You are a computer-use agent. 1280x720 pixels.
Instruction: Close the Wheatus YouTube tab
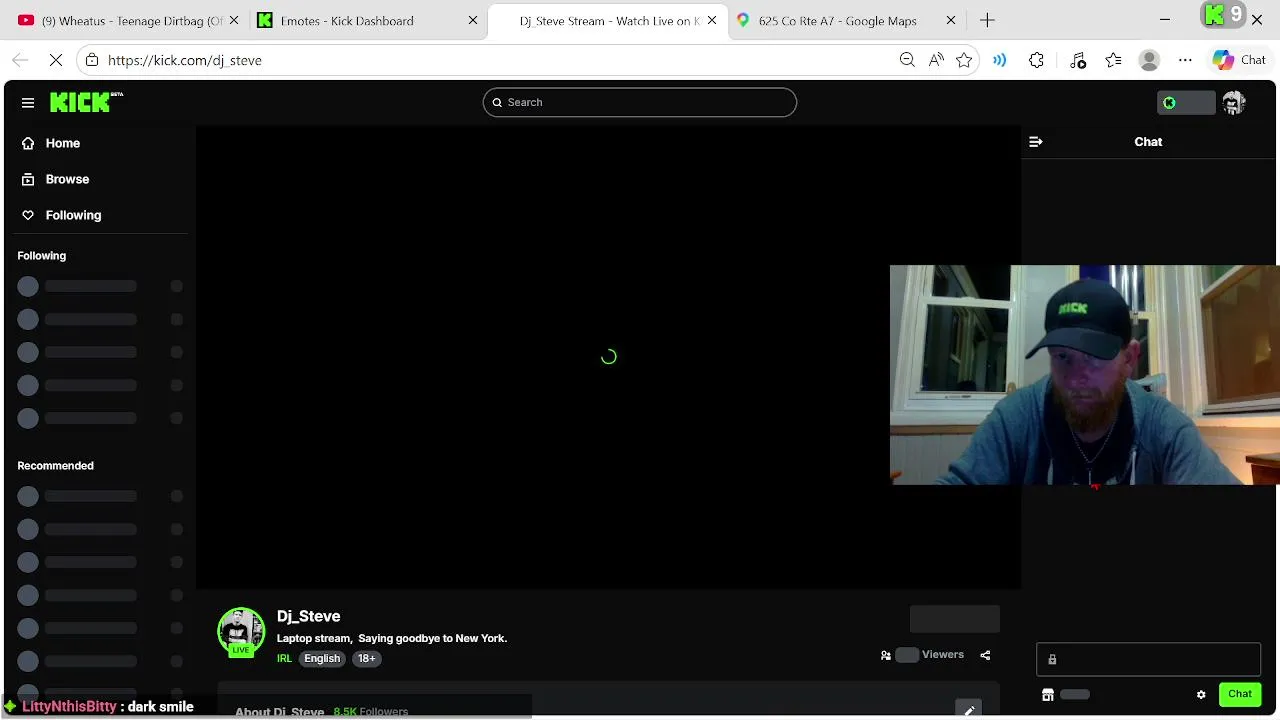(x=234, y=20)
